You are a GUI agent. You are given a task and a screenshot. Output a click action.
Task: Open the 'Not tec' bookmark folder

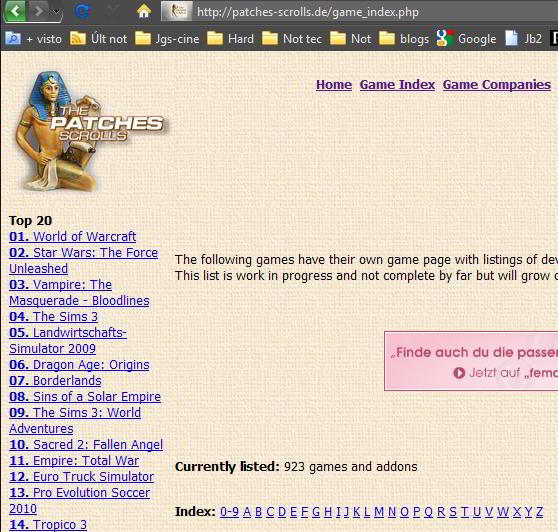pos(292,38)
